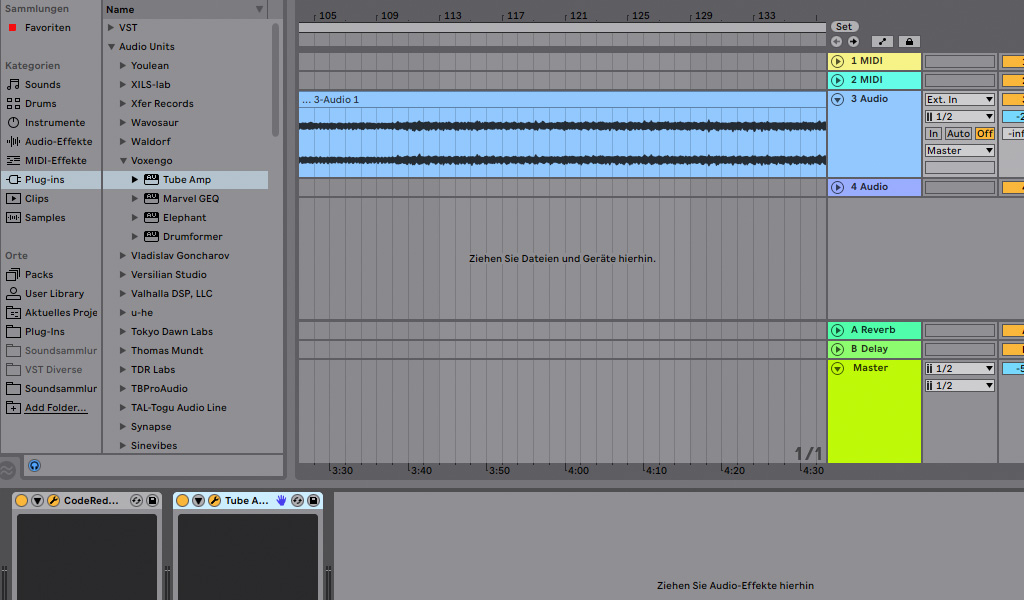1024x600 pixels.
Task: Click the blue hand icon on Tube A... device
Action: point(281,501)
